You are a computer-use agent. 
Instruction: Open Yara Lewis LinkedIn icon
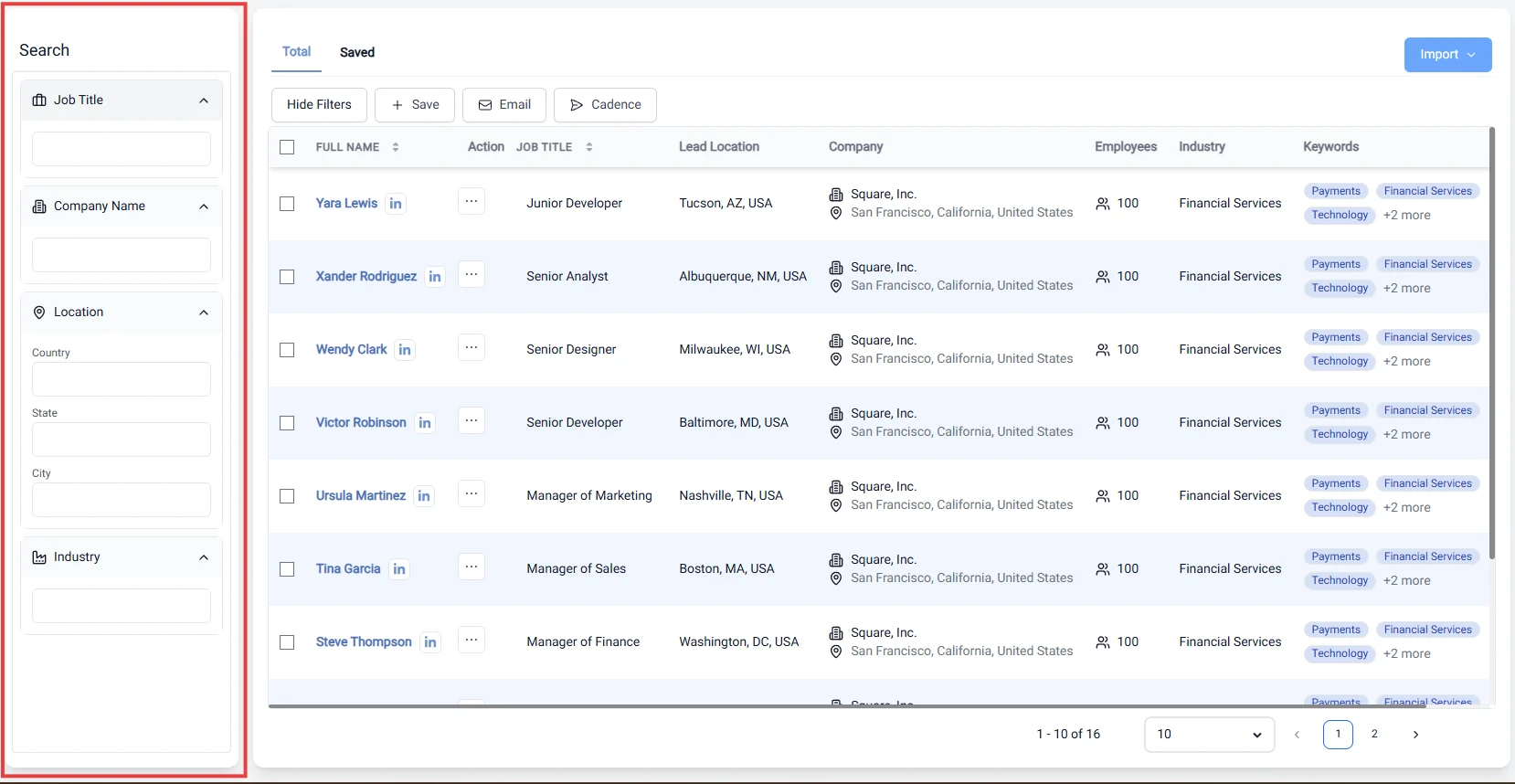pyautogui.click(x=396, y=204)
